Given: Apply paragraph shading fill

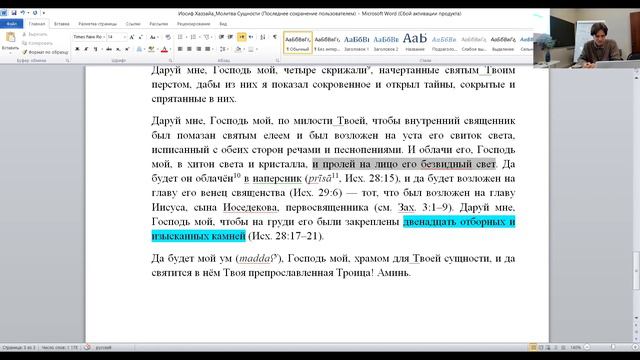Looking at the screenshot, I should coord(238,49).
